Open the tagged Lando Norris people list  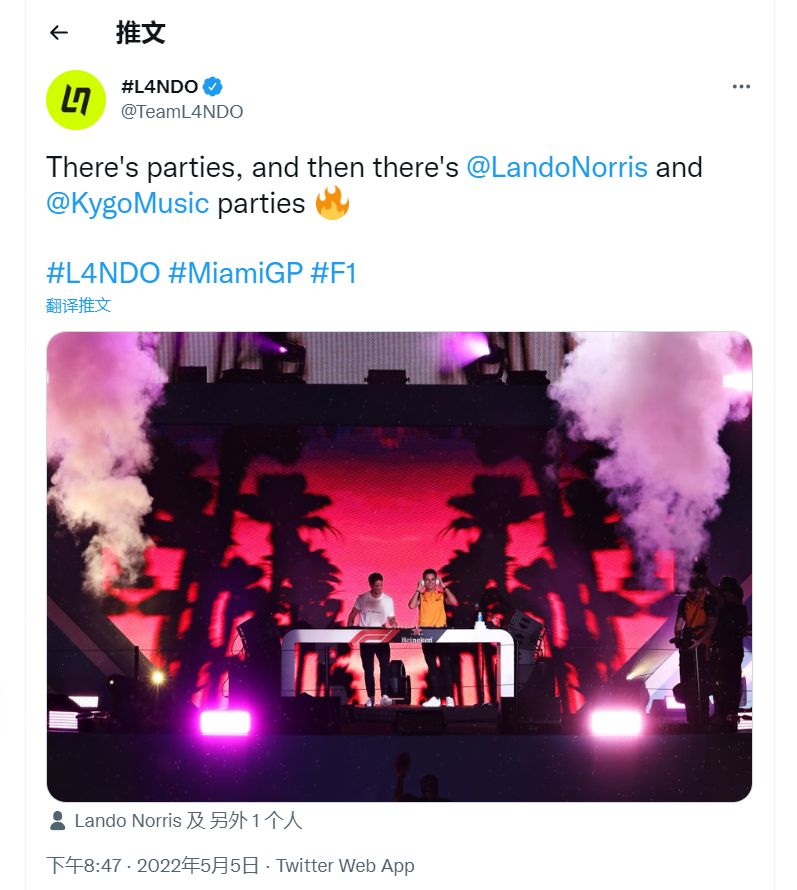tap(188, 821)
